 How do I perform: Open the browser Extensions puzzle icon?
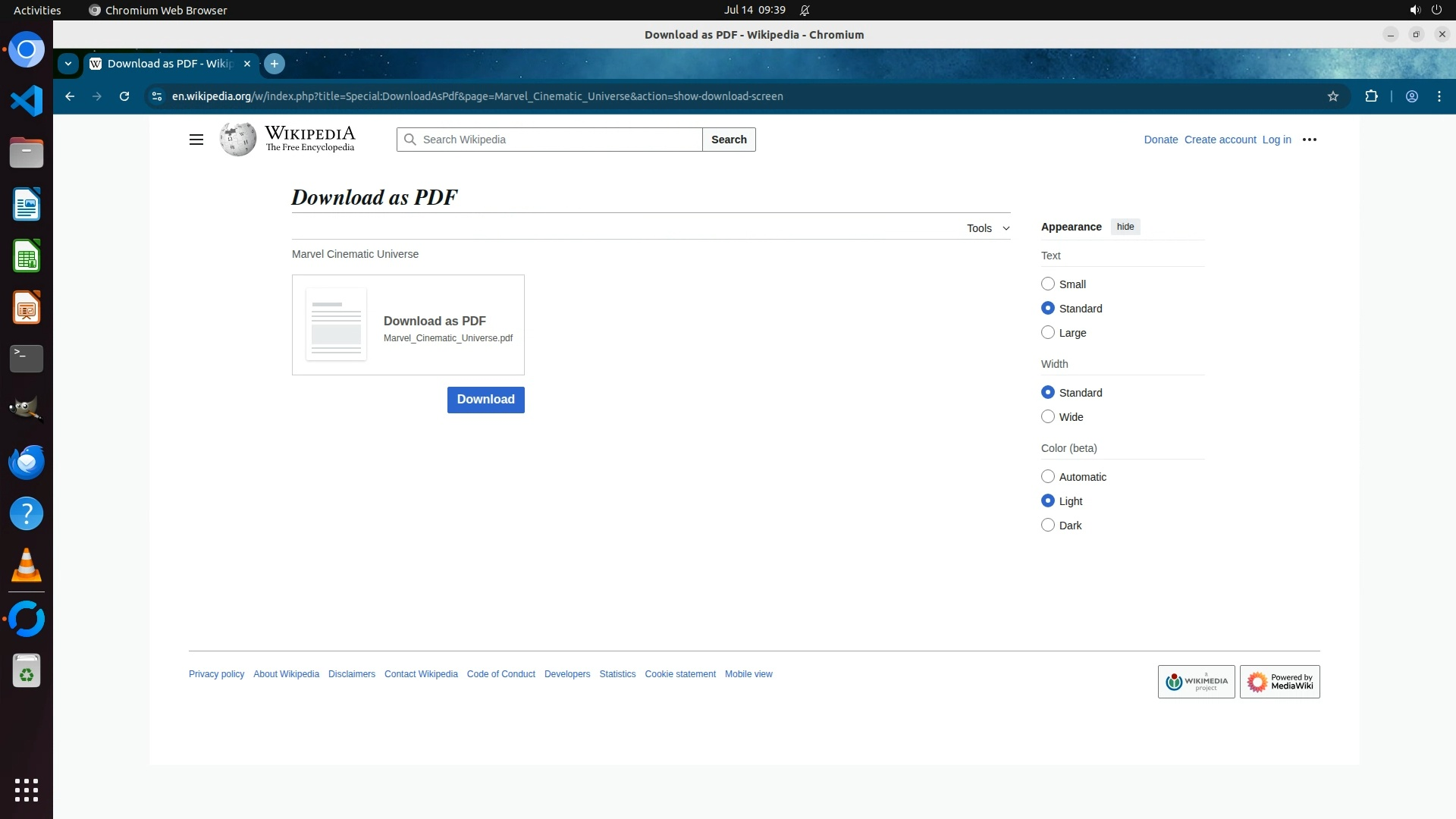(1371, 96)
